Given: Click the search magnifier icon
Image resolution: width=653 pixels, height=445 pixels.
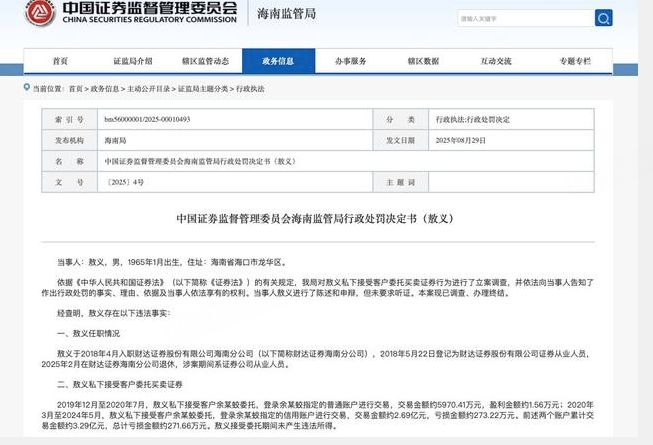Looking at the screenshot, I should [603, 18].
